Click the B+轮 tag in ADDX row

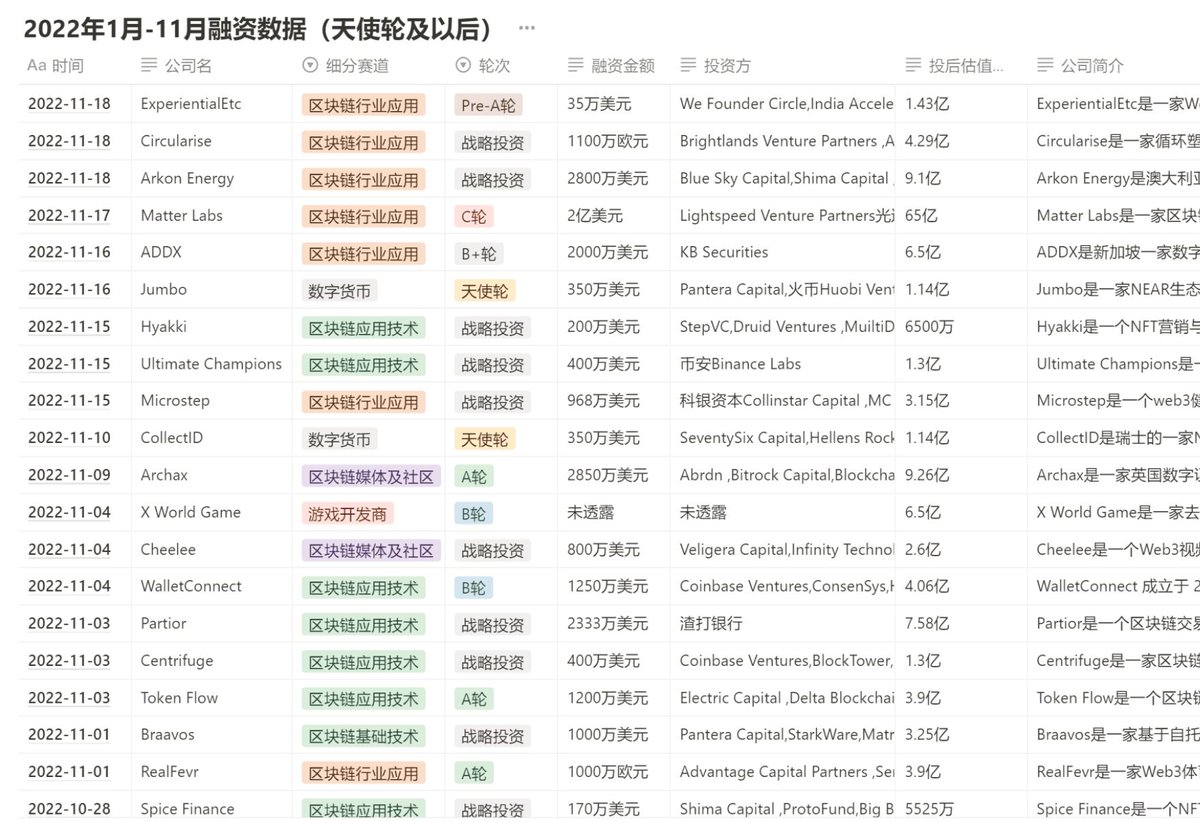(x=478, y=253)
